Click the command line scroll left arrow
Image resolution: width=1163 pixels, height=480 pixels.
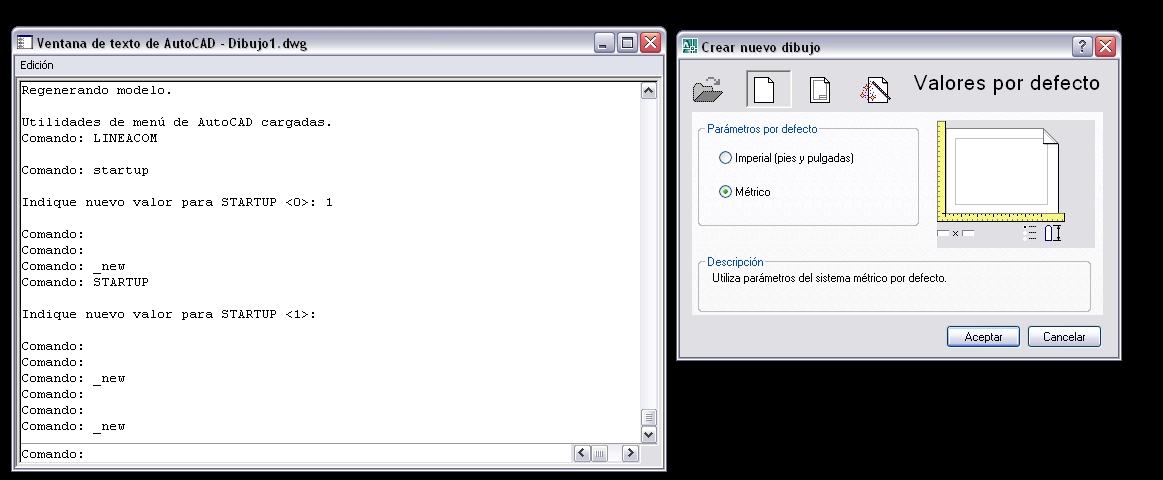(x=582, y=453)
